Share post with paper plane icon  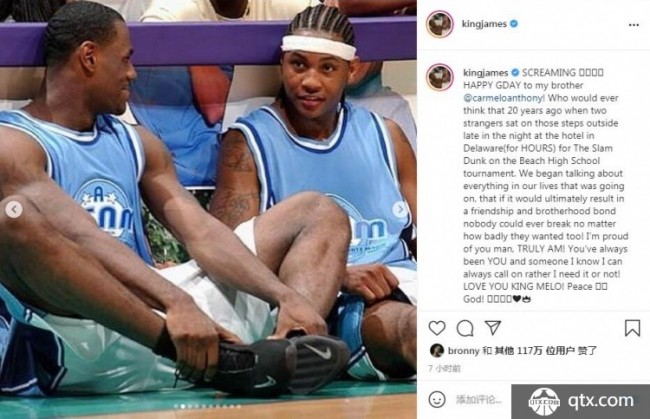point(493,327)
